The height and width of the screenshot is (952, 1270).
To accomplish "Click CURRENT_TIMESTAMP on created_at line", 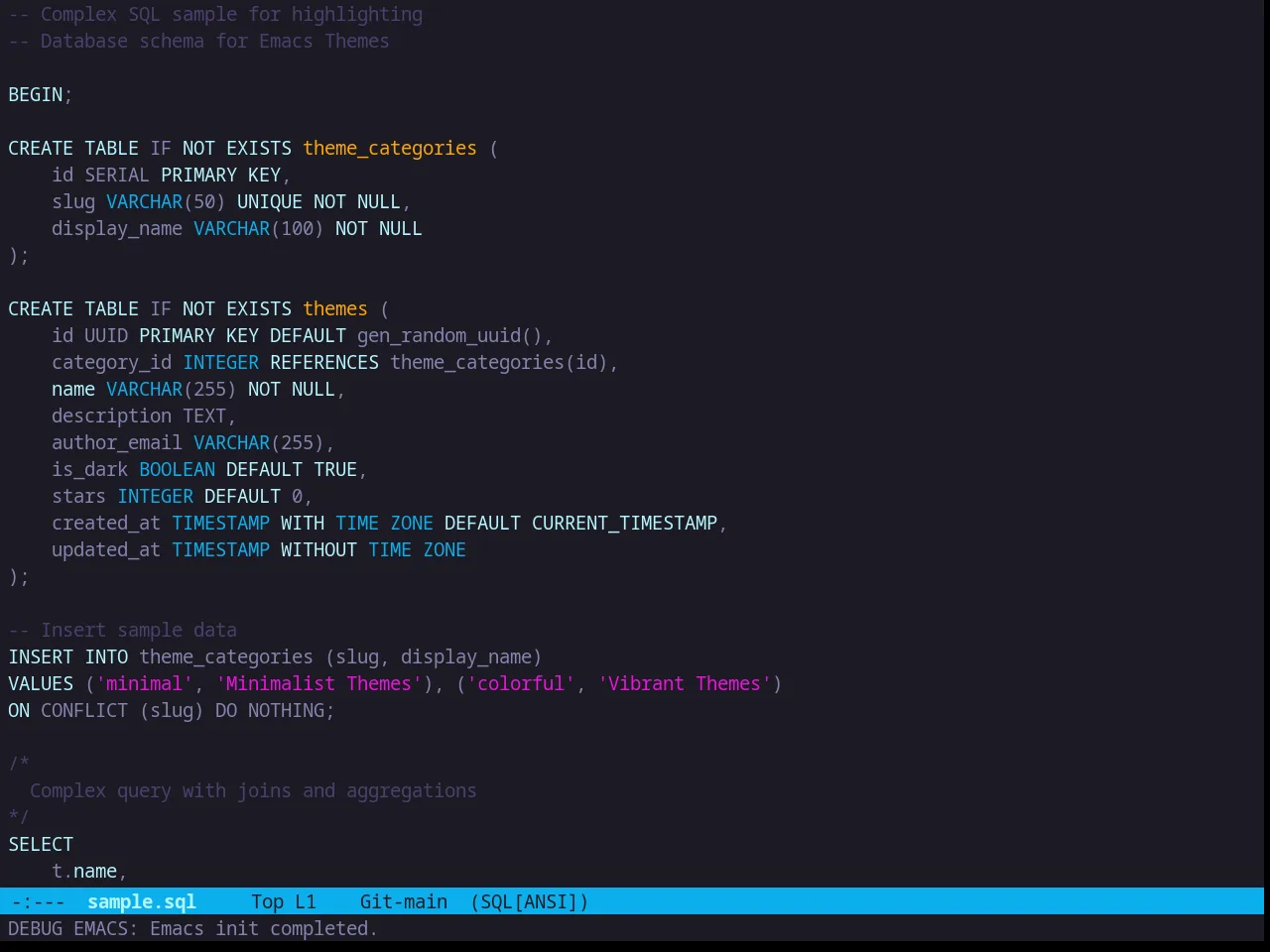I will tap(624, 523).
